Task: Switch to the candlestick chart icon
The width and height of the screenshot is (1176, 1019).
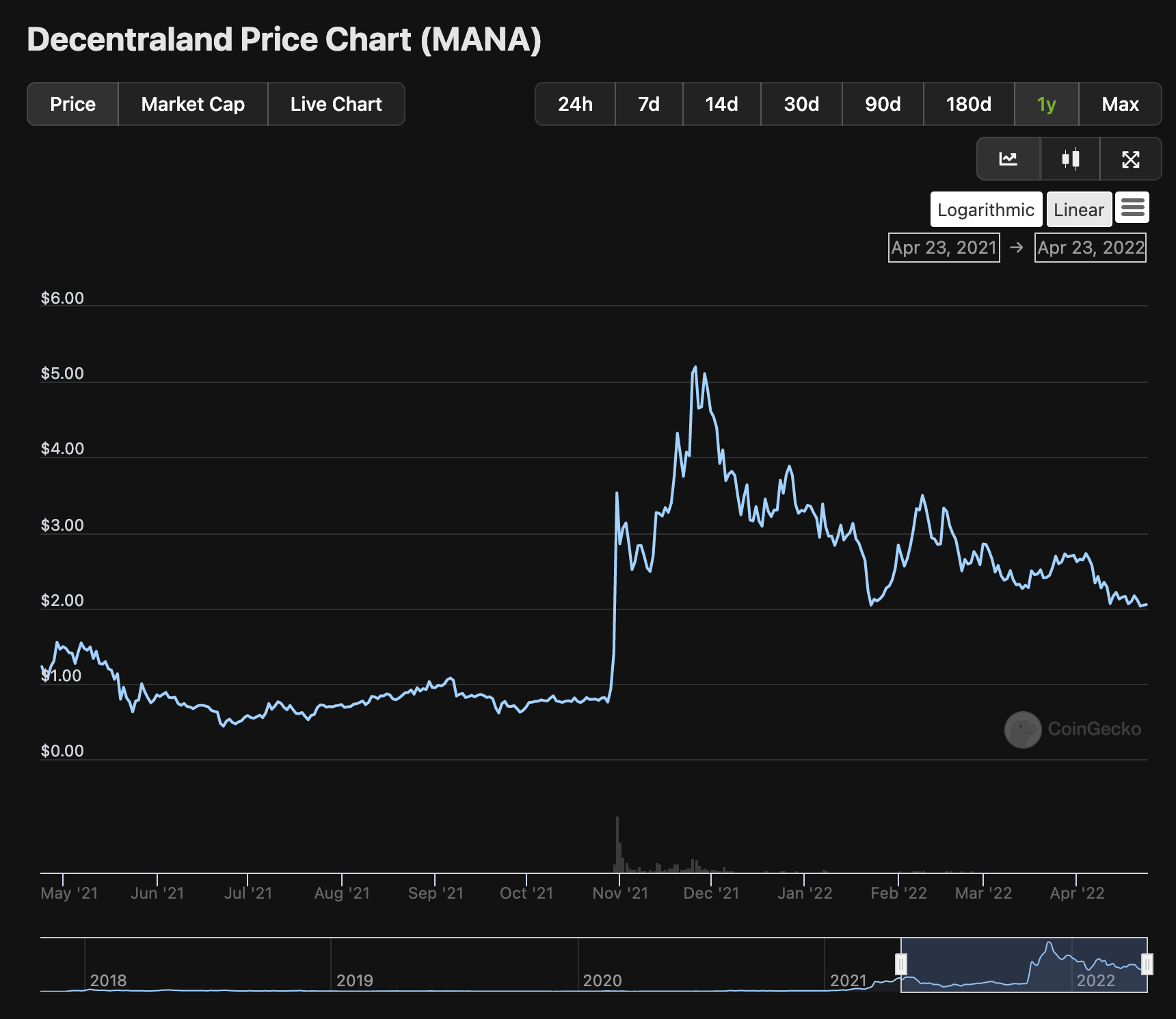Action: tap(1070, 159)
